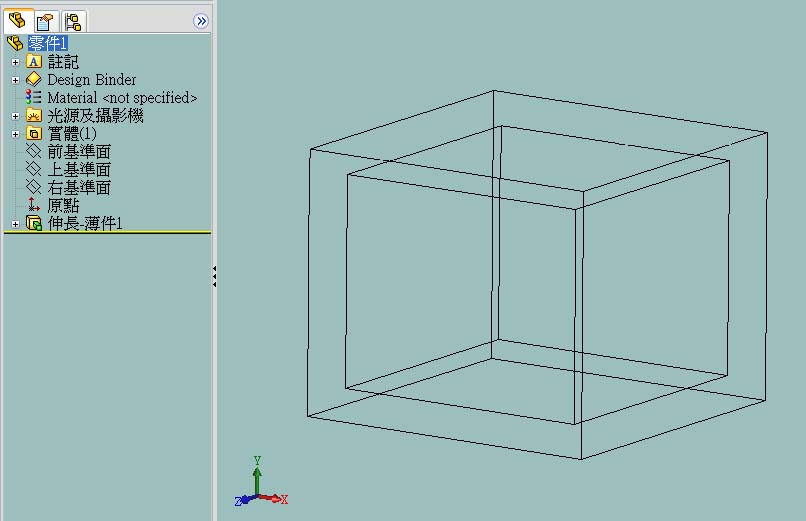Select the Design Binder label
The height and width of the screenshot is (521, 806).
pyautogui.click(x=91, y=80)
